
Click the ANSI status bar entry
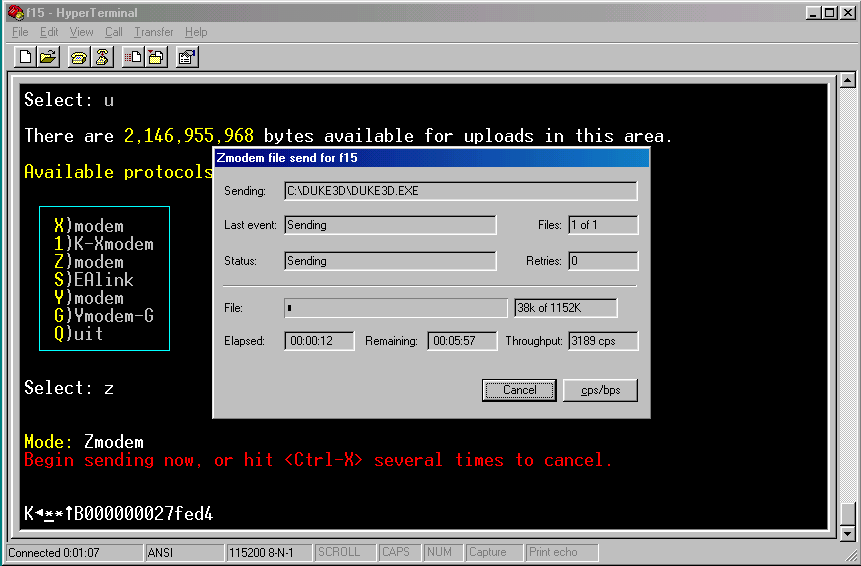coord(185,552)
